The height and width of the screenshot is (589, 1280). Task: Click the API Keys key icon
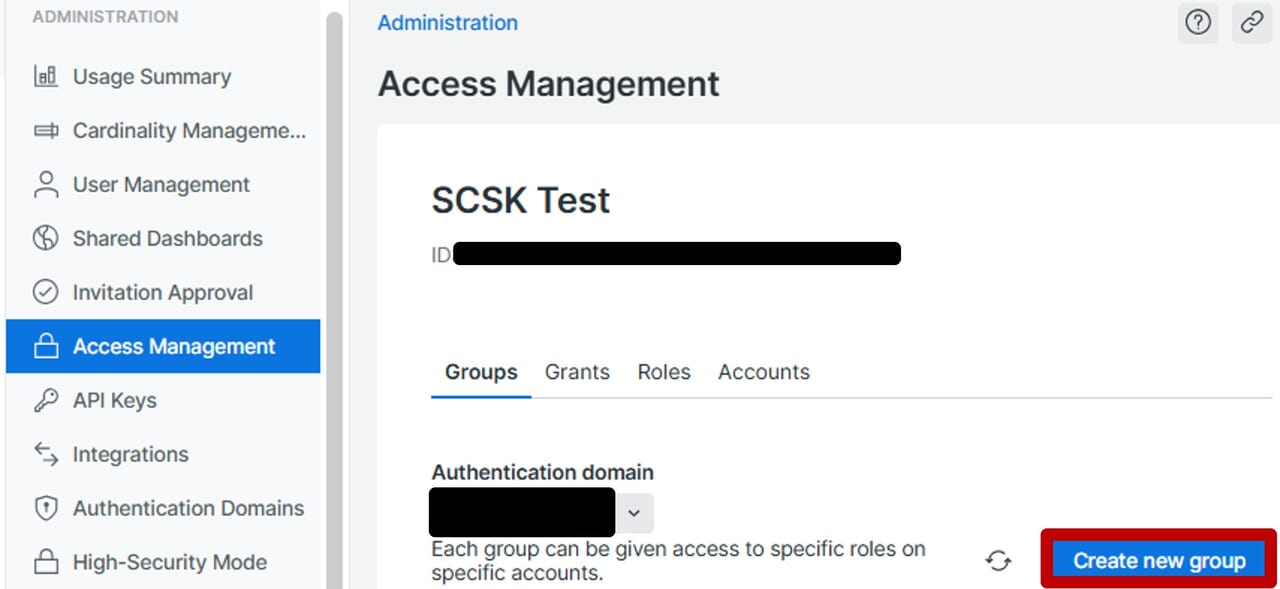(46, 401)
